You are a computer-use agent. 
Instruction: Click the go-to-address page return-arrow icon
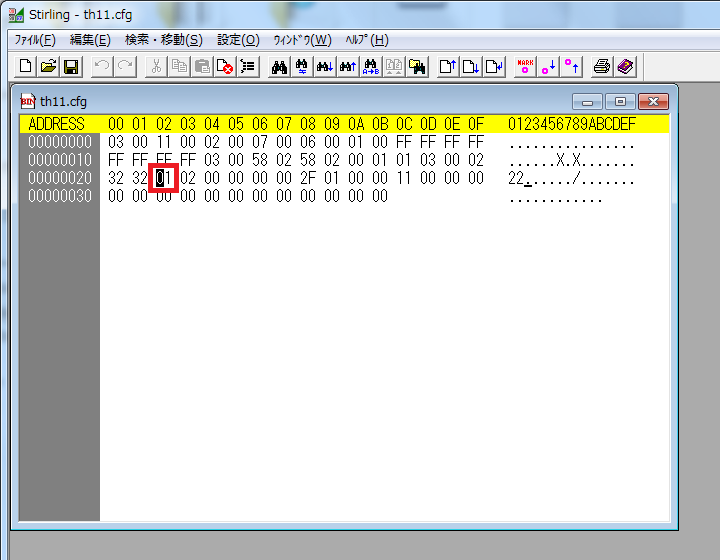(x=494, y=67)
